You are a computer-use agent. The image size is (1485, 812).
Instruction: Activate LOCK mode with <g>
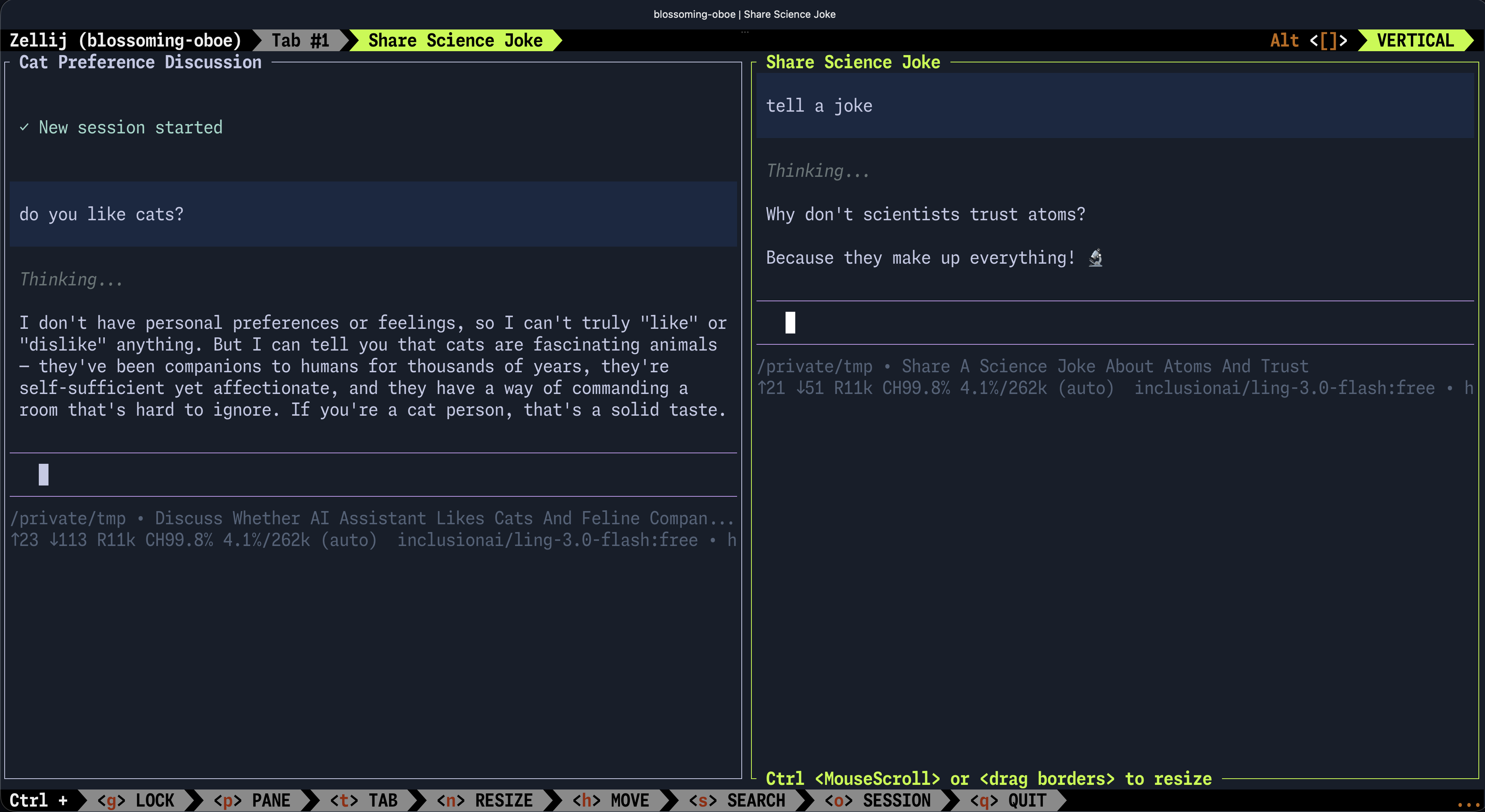point(135,800)
